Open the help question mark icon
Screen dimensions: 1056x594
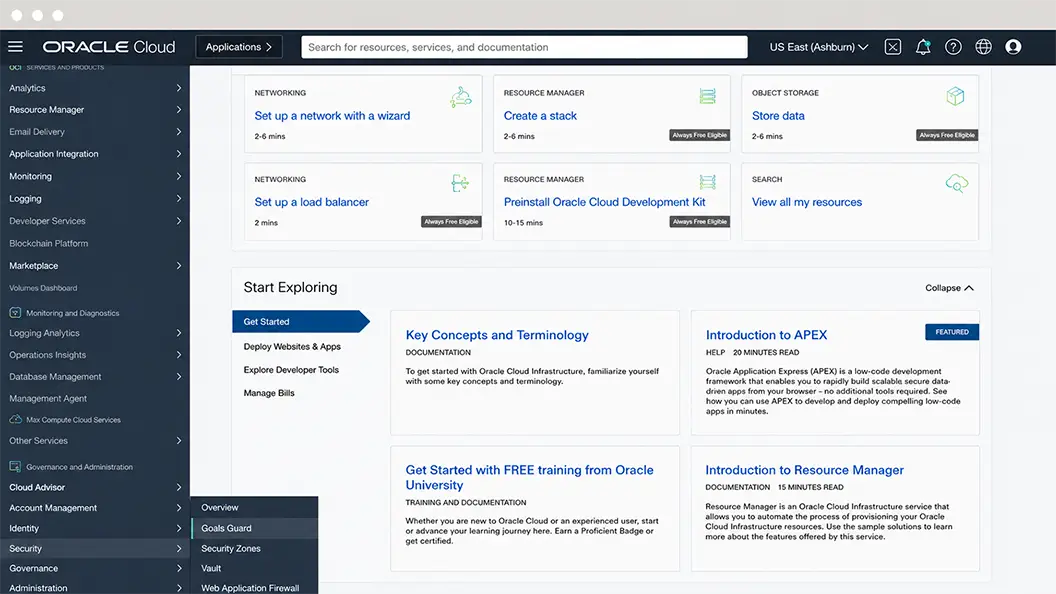(x=953, y=46)
